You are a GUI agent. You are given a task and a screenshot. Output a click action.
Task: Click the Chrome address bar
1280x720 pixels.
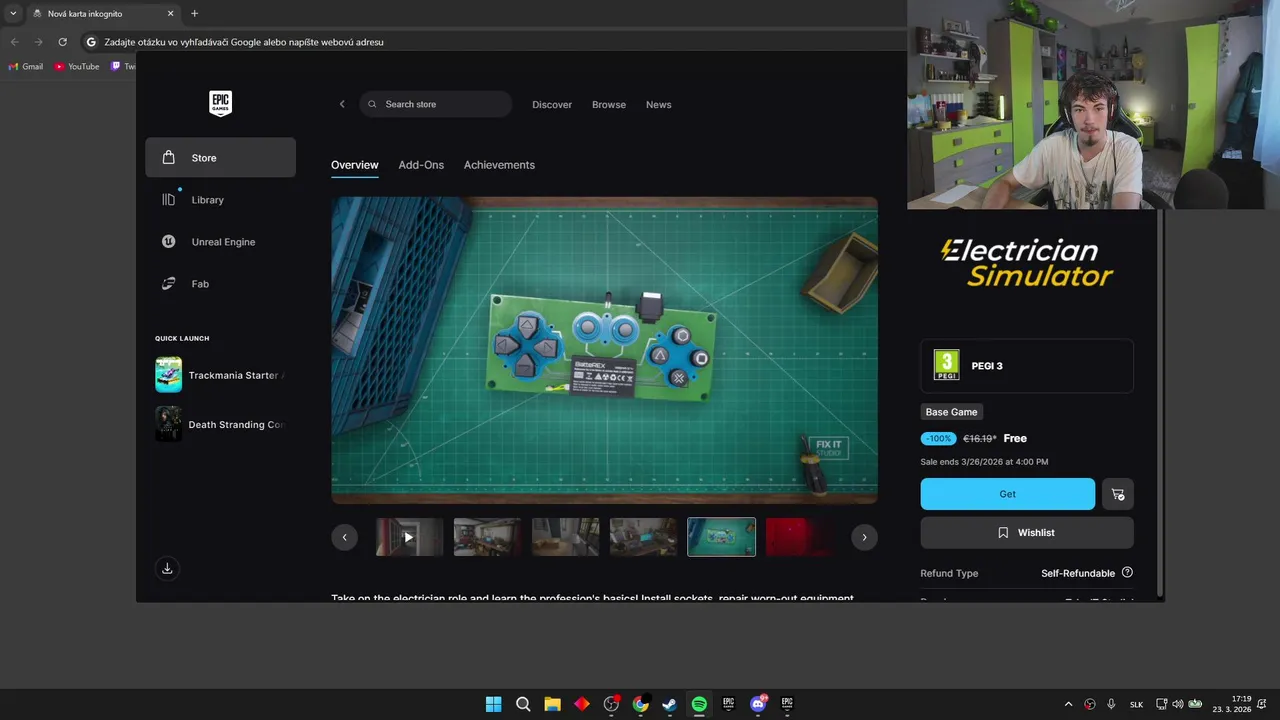coord(490,42)
